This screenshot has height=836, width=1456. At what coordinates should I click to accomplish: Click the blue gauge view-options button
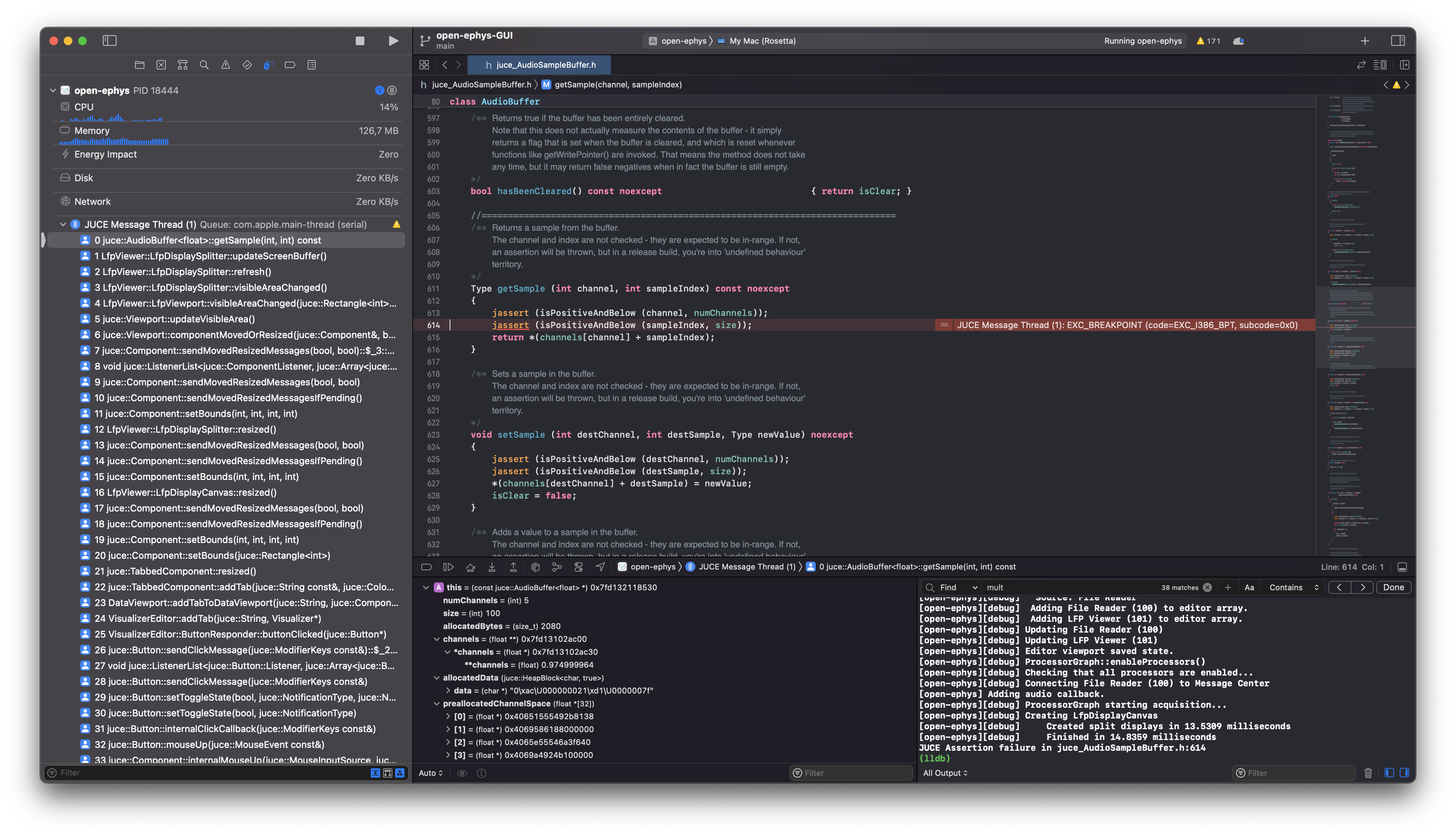pyautogui.click(x=379, y=90)
